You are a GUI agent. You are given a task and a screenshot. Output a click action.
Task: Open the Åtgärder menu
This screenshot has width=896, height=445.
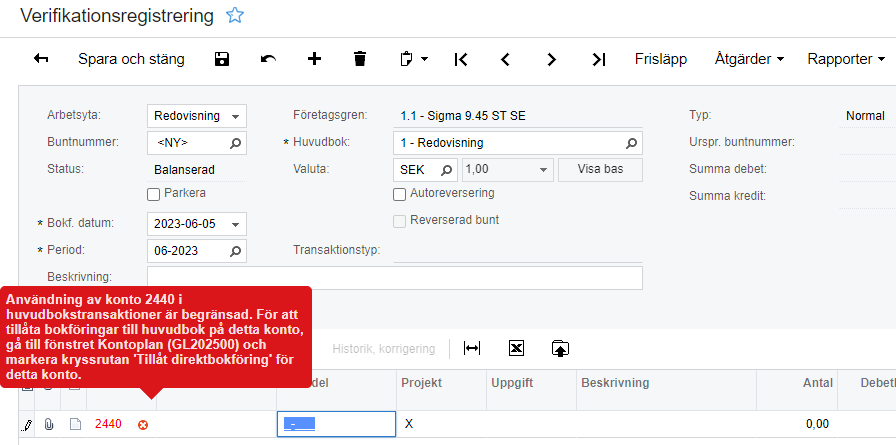(x=748, y=59)
